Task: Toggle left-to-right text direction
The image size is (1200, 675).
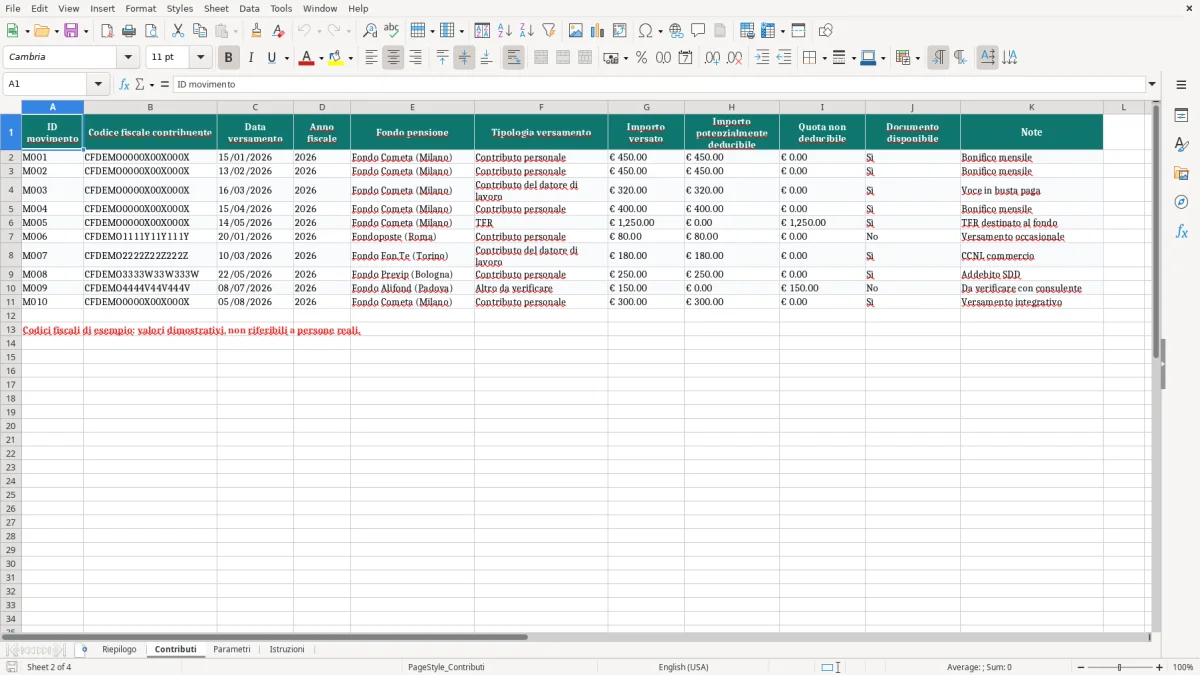Action: pos(938,58)
